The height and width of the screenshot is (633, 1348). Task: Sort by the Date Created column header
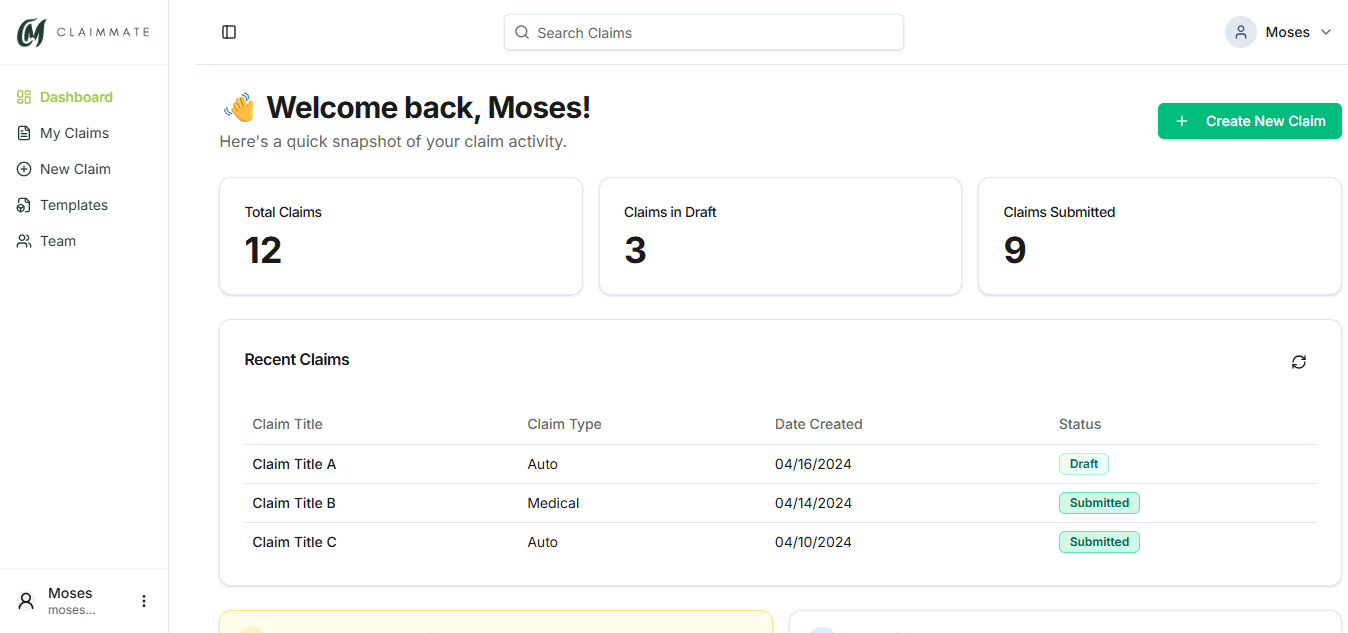pyautogui.click(x=818, y=423)
